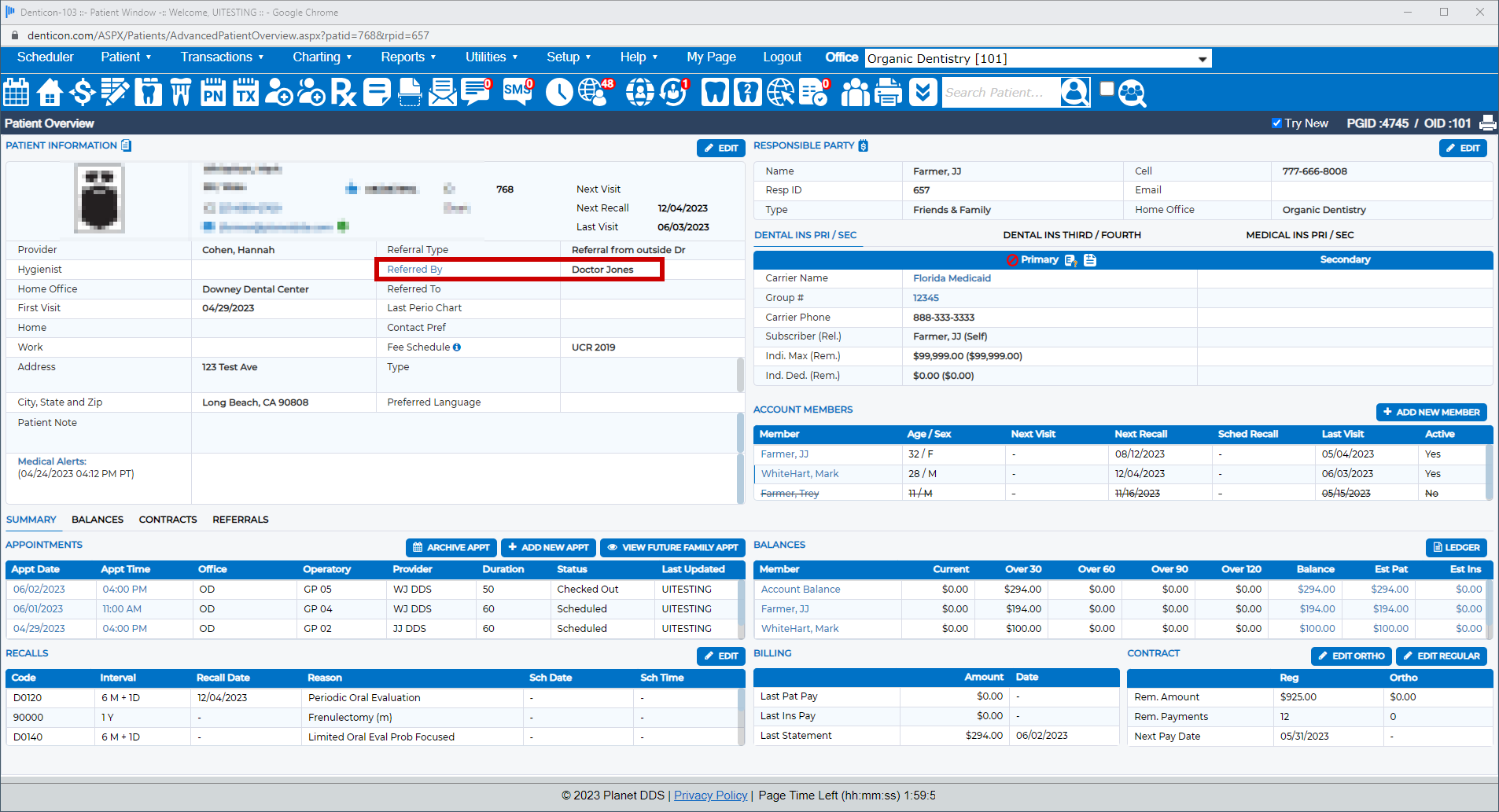Viewport: 1499px width, 812px height.
Task: Click the Add New Appt button
Action: pyautogui.click(x=548, y=547)
